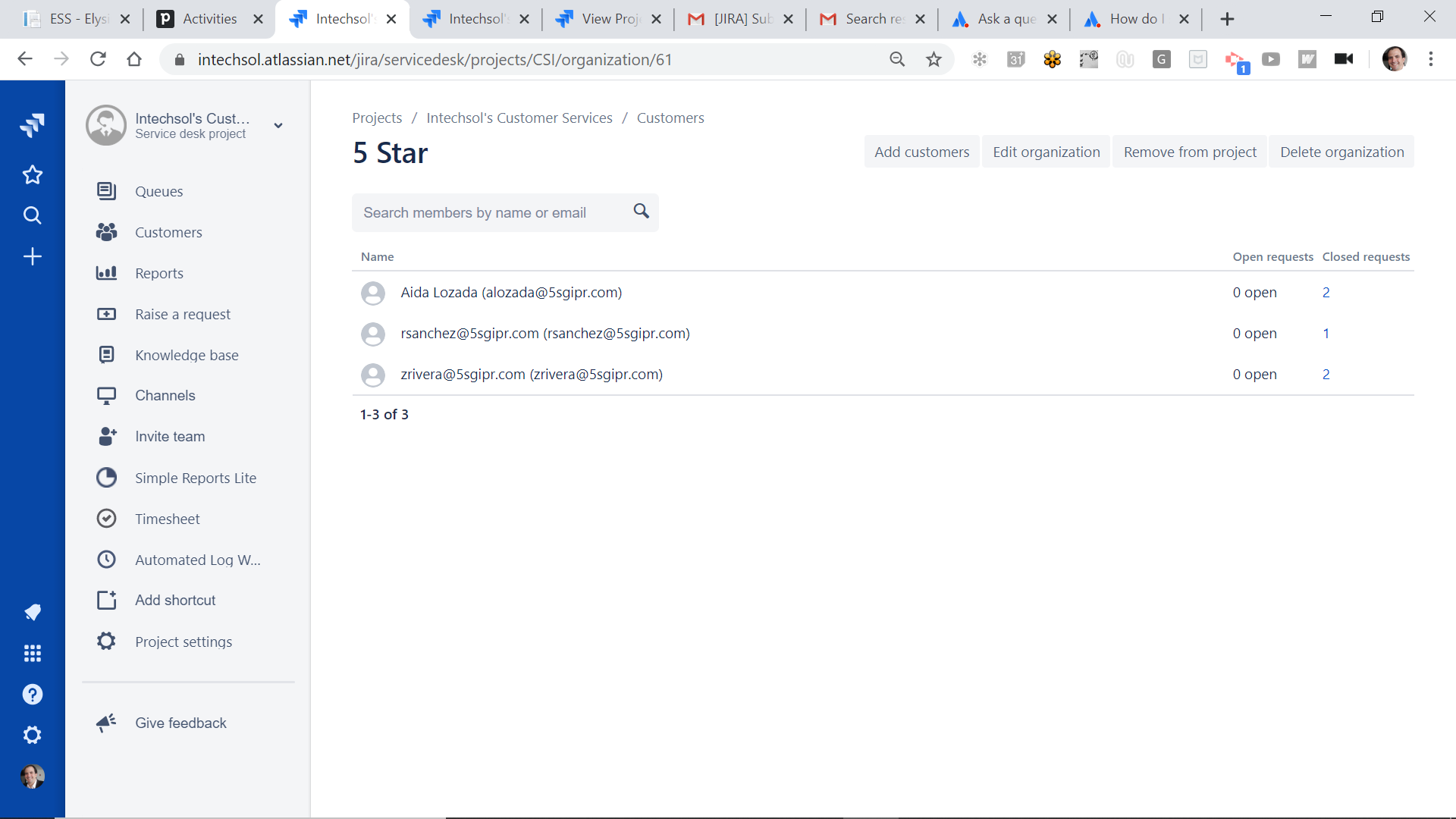1456x819 pixels.
Task: Open starred items via star icon in sidebar
Action: 32,175
